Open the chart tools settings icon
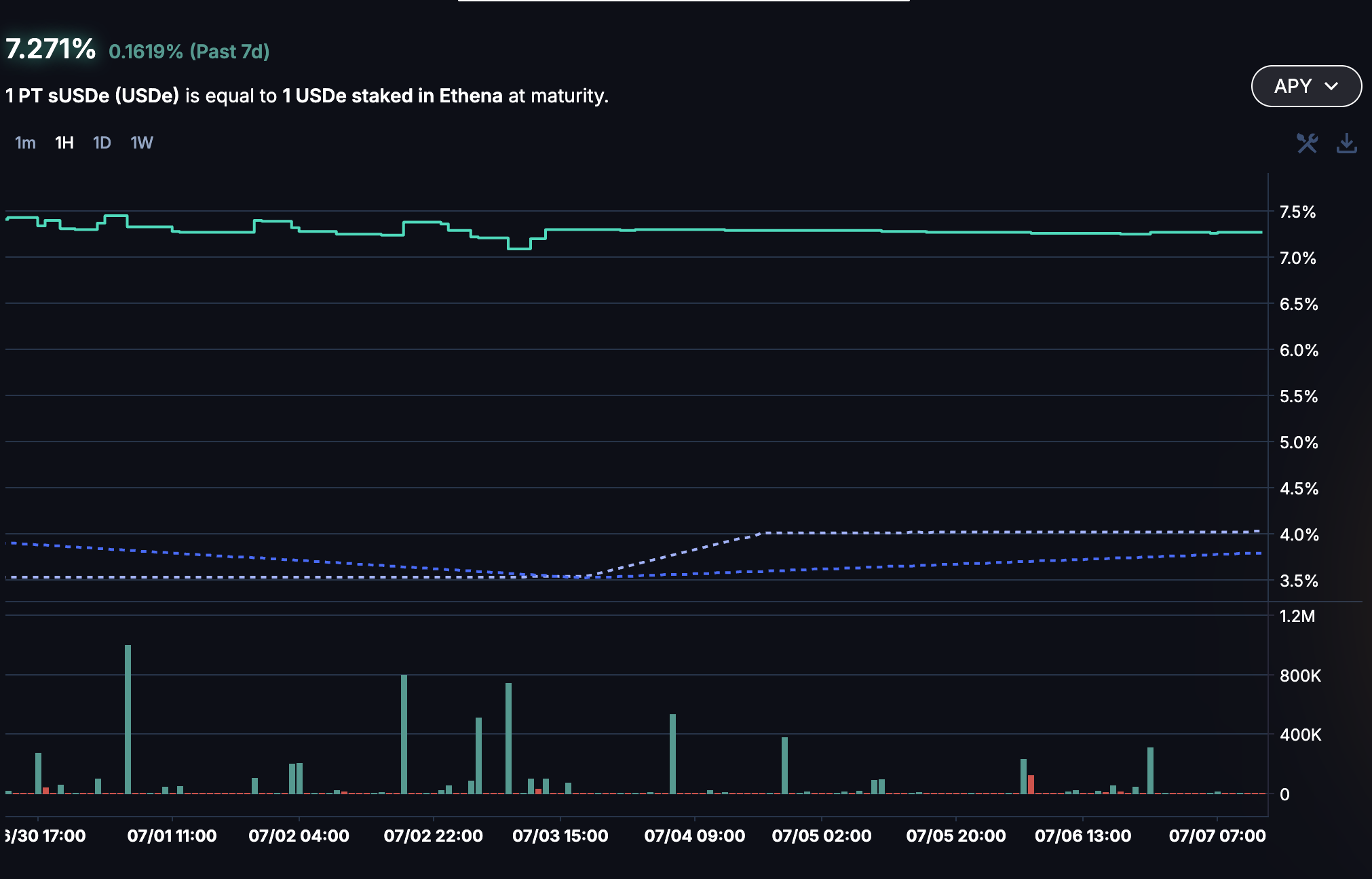 tap(1307, 143)
